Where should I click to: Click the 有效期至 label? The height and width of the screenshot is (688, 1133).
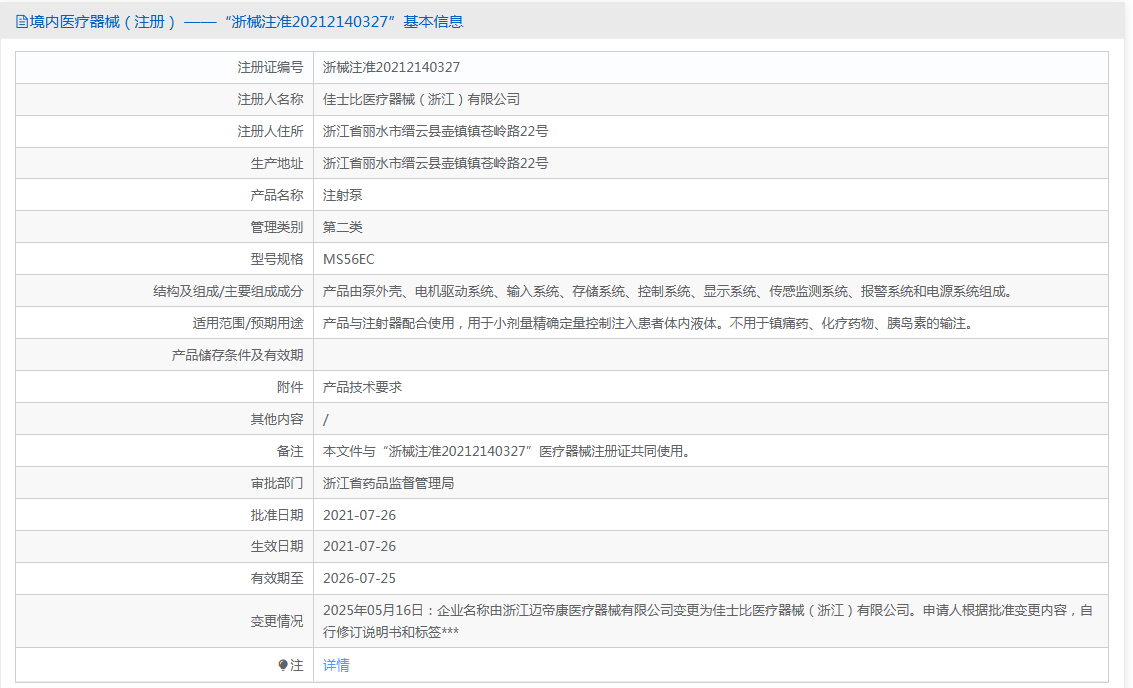(277, 578)
